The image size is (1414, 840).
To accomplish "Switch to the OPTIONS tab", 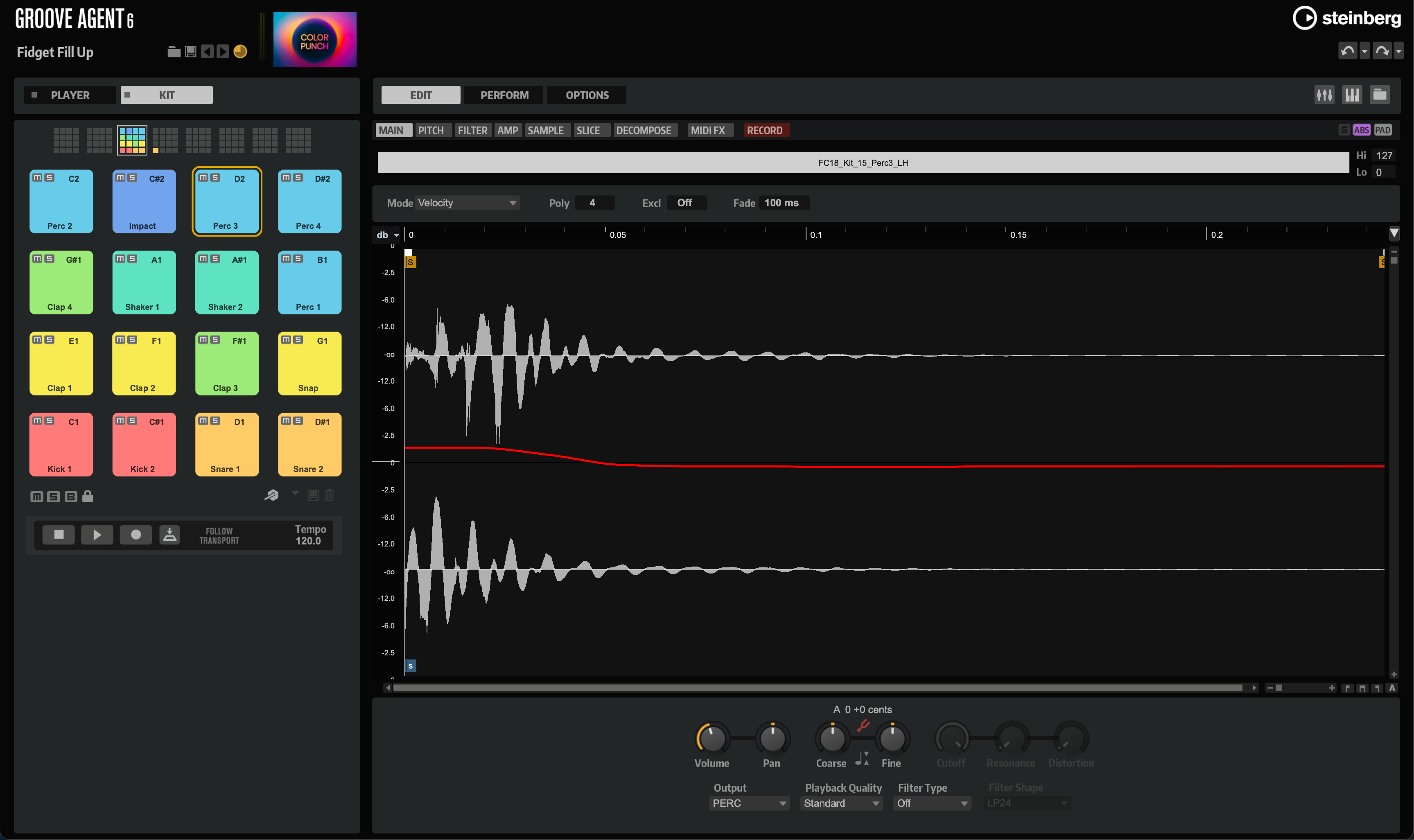I will click(x=587, y=95).
